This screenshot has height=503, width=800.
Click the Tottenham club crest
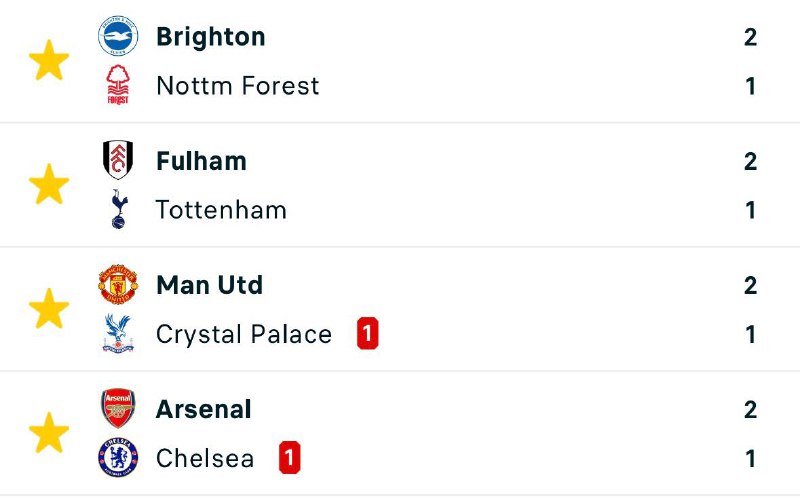pyautogui.click(x=118, y=209)
